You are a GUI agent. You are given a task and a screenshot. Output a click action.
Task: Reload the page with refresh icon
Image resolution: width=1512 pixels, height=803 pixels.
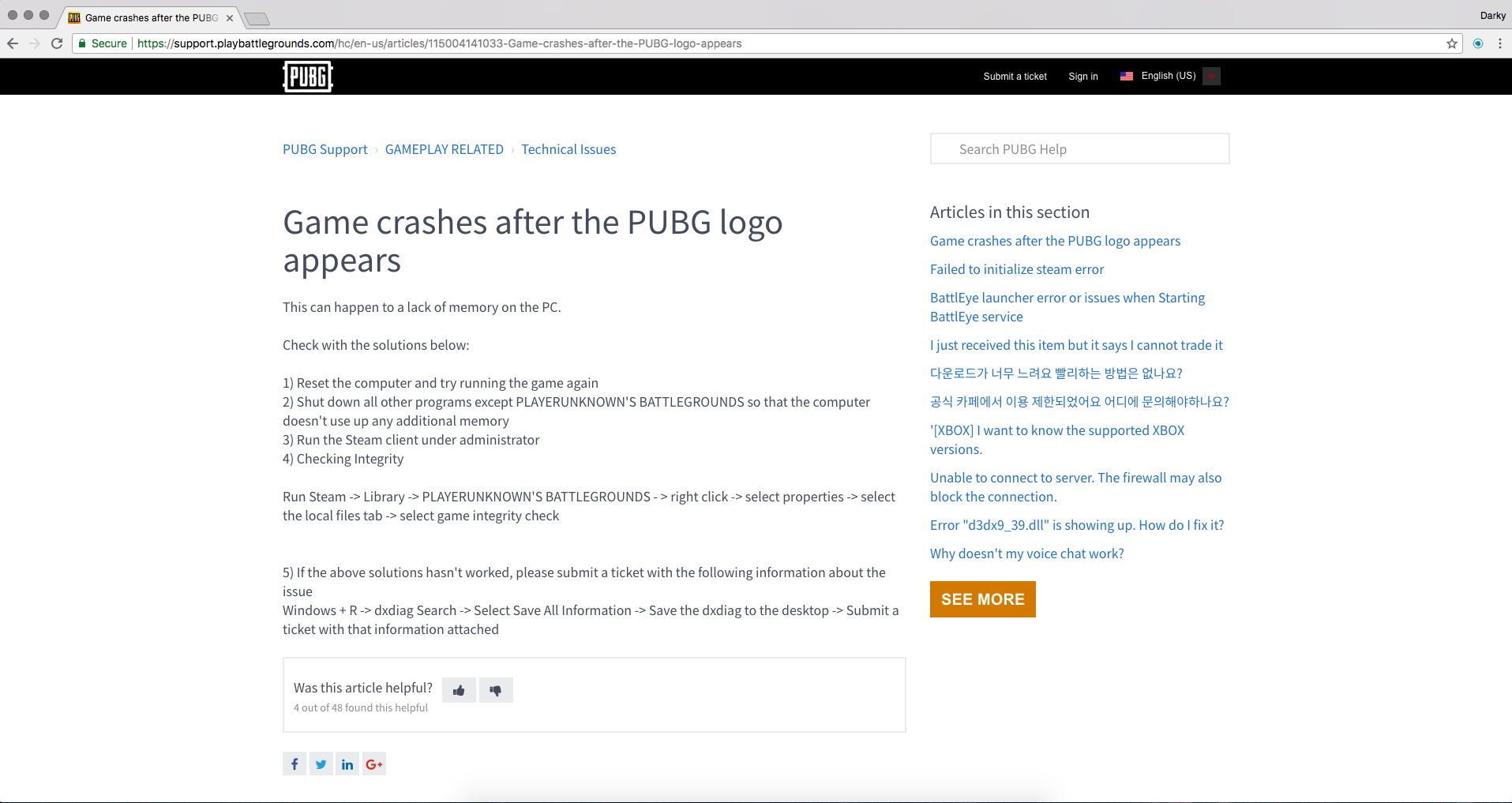pos(57,43)
